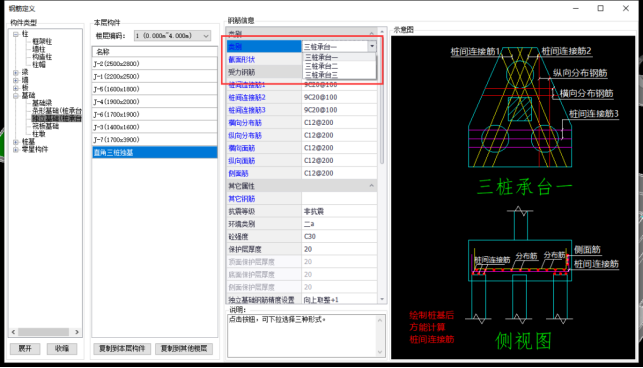The height and width of the screenshot is (368, 643).
Task: Open the 类别 dropdown arrow
Action: pos(372,46)
